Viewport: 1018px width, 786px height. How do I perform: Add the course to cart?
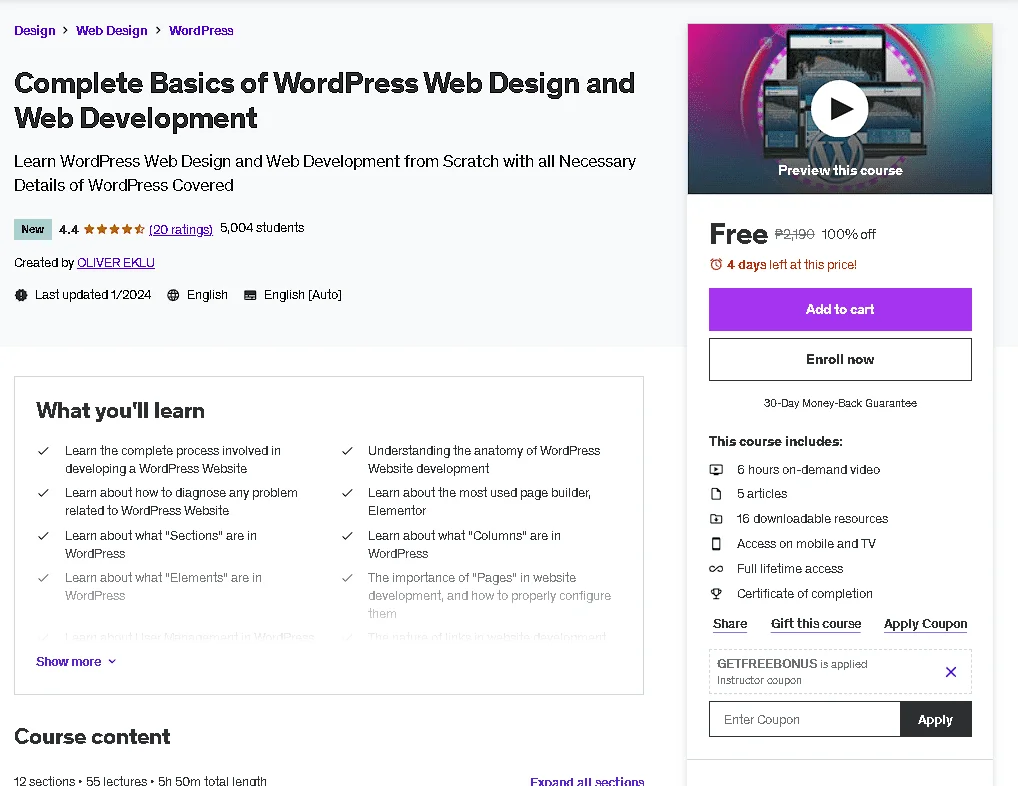(840, 310)
